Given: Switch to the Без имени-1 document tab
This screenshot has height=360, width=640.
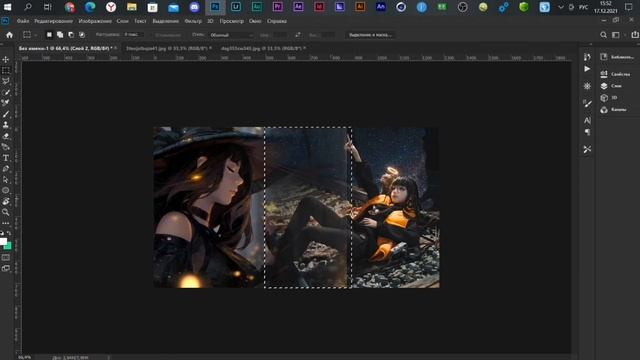Looking at the screenshot, I should pos(65,48).
